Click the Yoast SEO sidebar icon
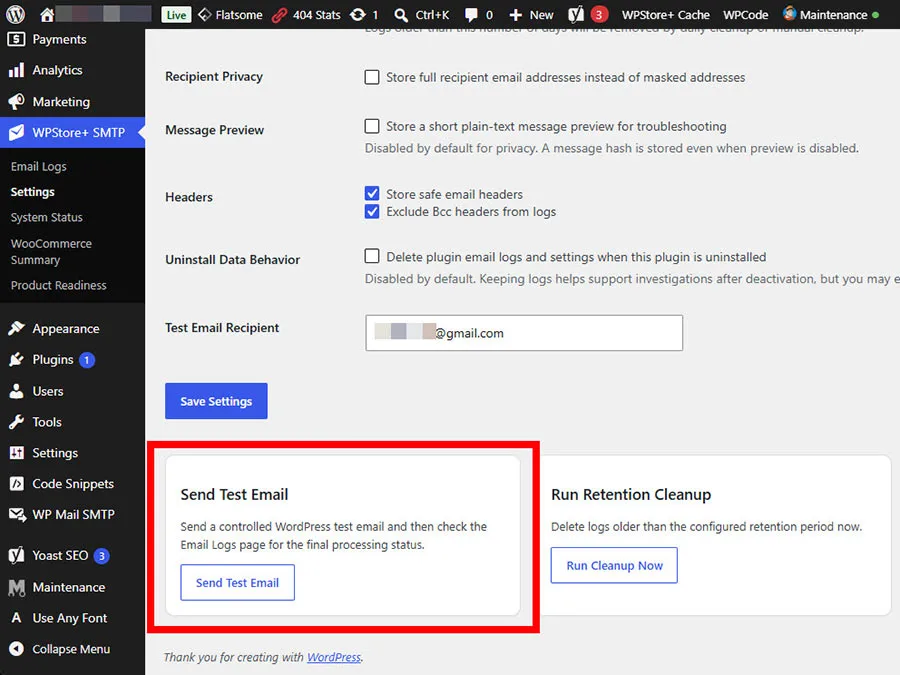Screen dimensions: 900x675 [x=17, y=555]
